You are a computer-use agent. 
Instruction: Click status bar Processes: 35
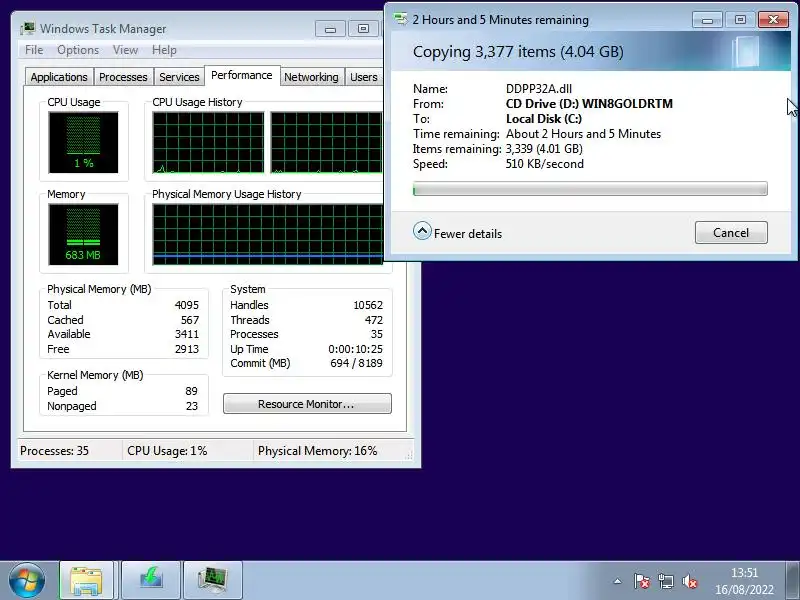coord(55,451)
